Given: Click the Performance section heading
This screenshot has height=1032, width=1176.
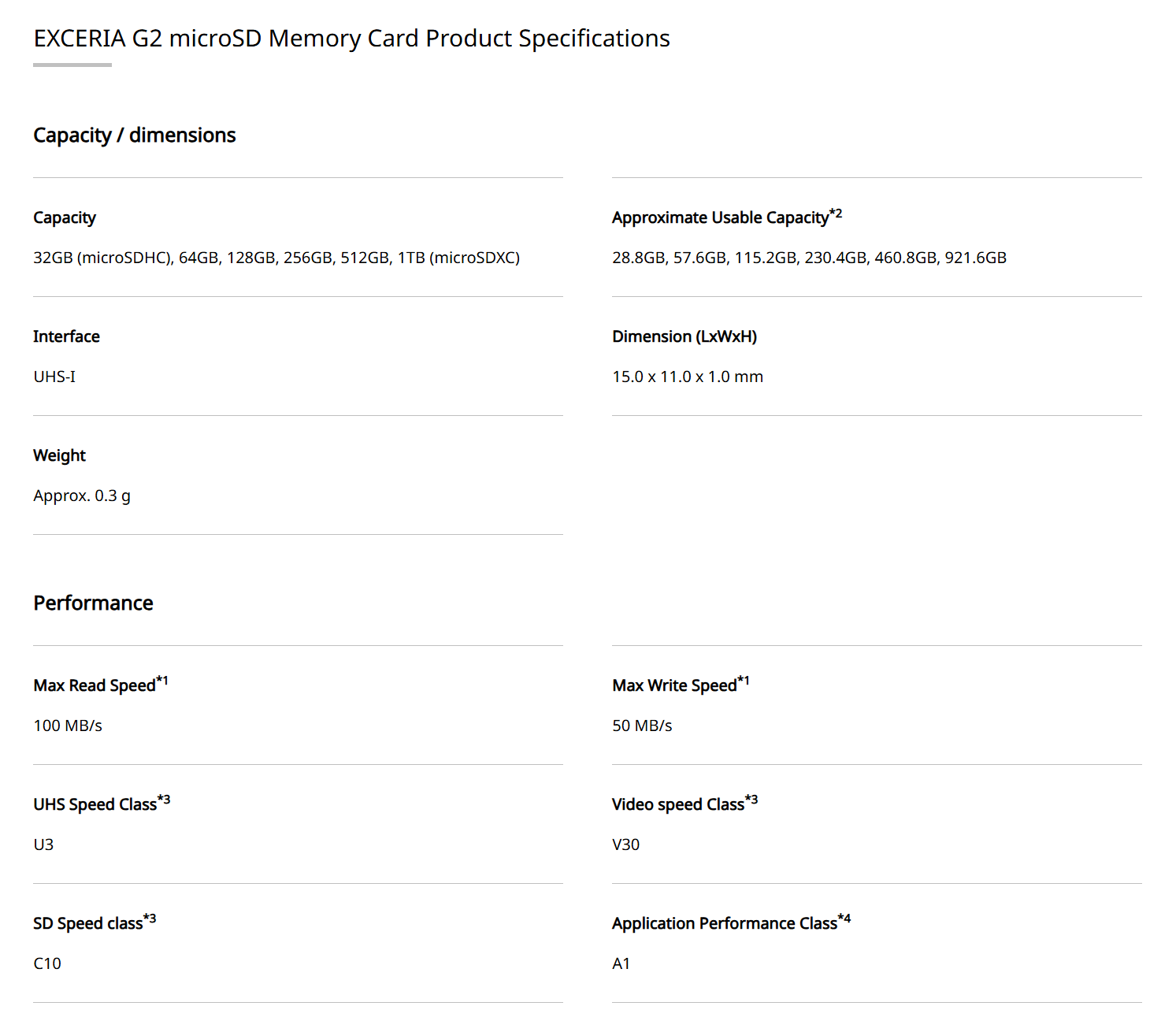Looking at the screenshot, I should (93, 603).
